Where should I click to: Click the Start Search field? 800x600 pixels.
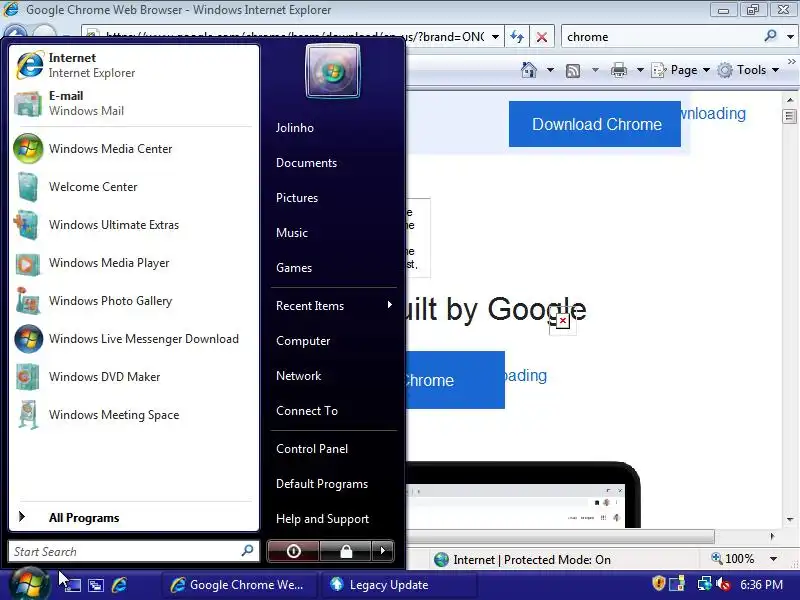pos(134,552)
